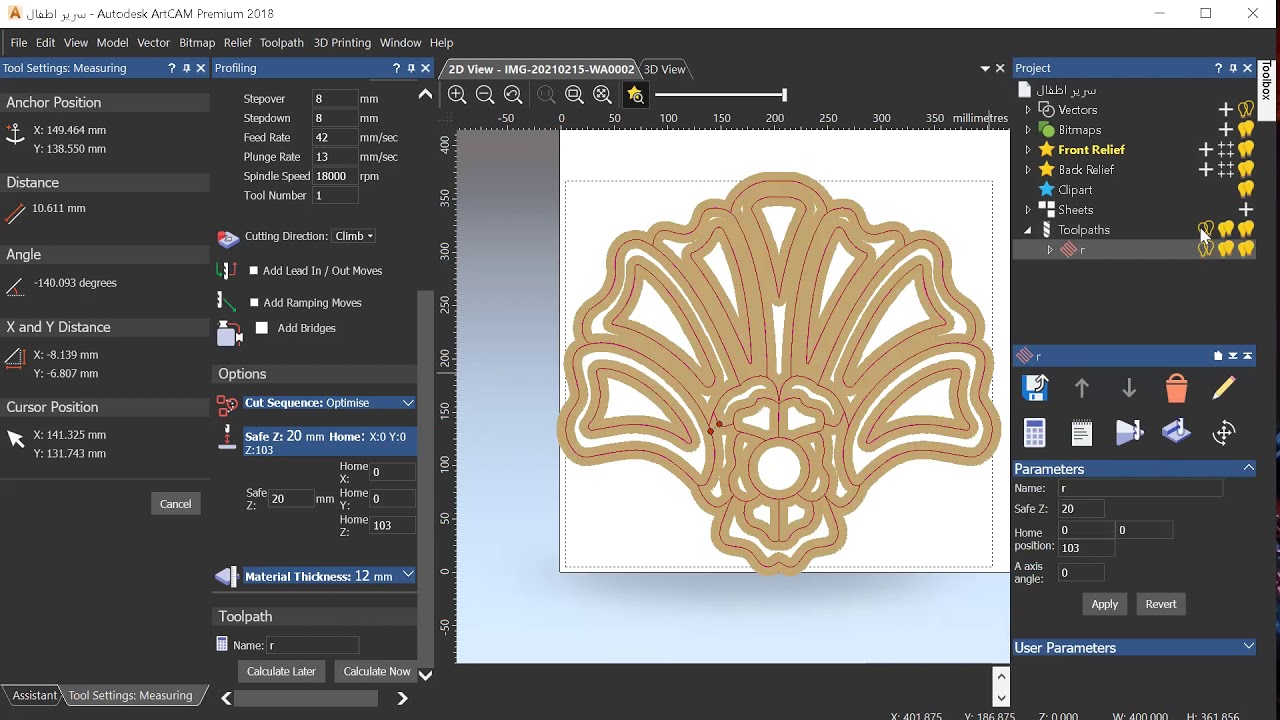Viewport: 1280px width, 720px height.
Task: Zoom in on the 2D view
Action: click(457, 94)
